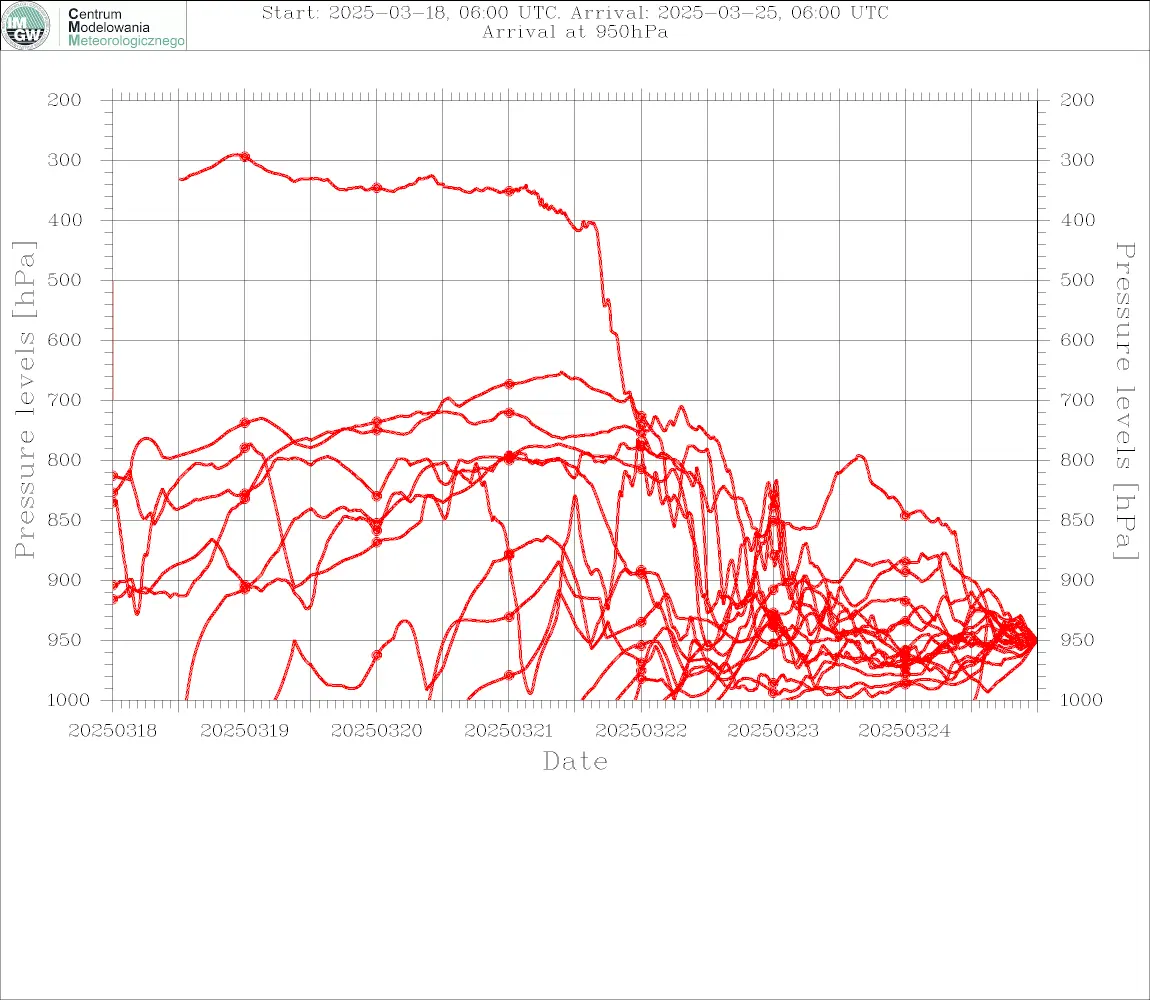Click the left axis 300 label
Screen dimensions: 1150x1000
[x=65, y=160]
